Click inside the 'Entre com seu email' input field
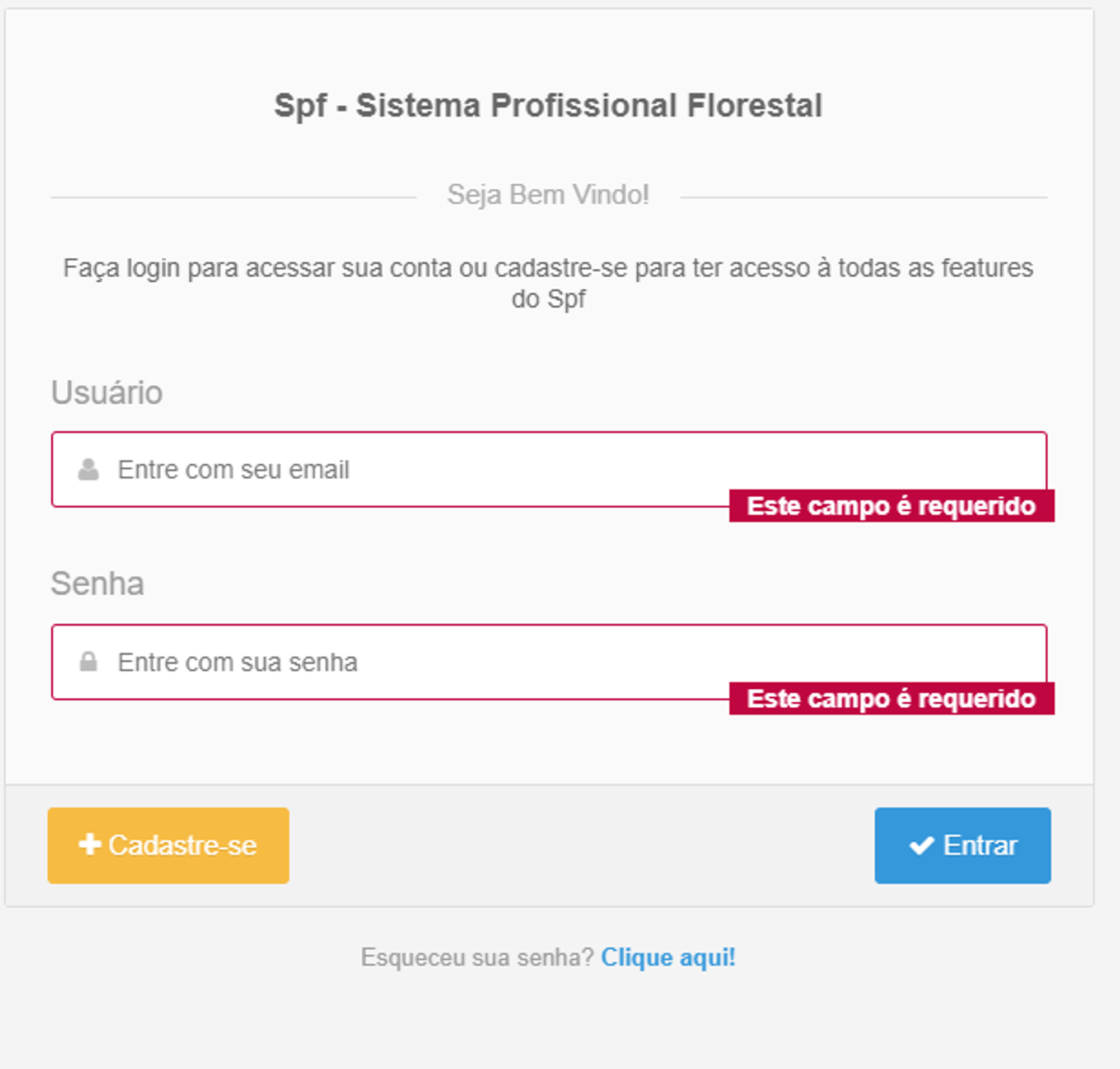 pyautogui.click(x=399, y=469)
